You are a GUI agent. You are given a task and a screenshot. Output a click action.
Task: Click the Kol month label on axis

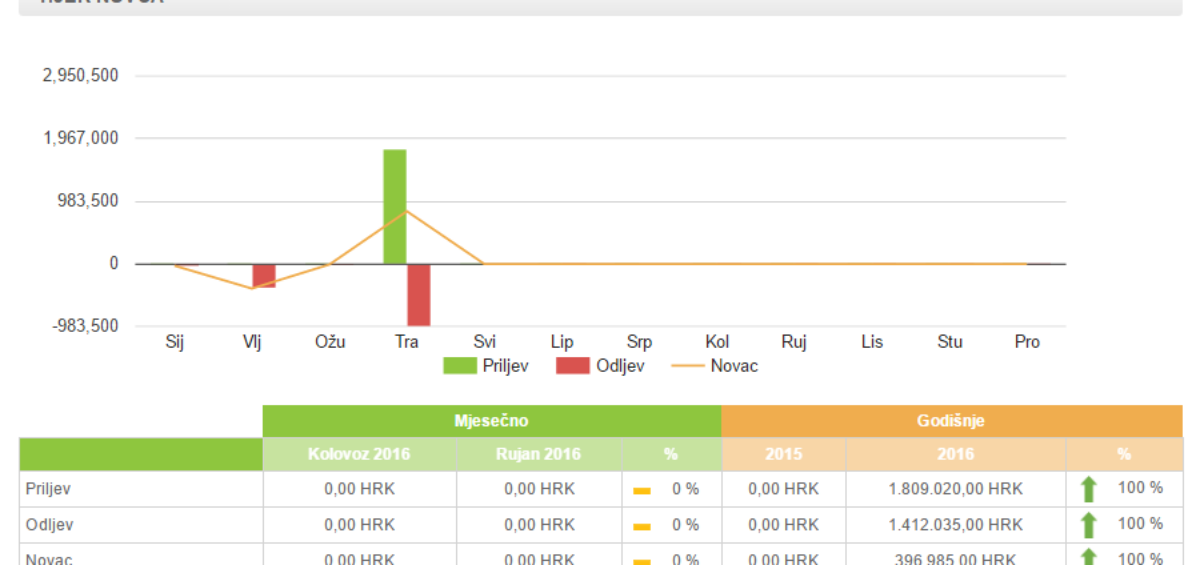(717, 342)
